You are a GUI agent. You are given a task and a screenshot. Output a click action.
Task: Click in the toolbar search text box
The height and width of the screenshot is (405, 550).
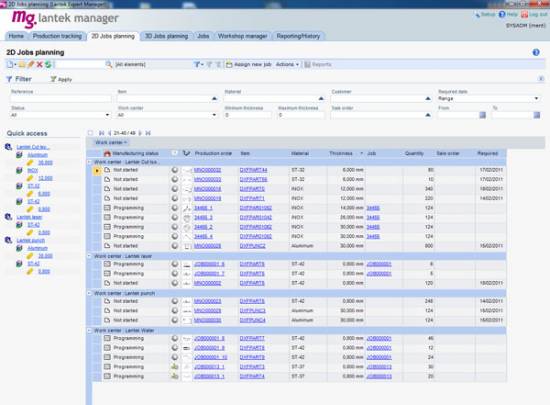tap(80, 65)
